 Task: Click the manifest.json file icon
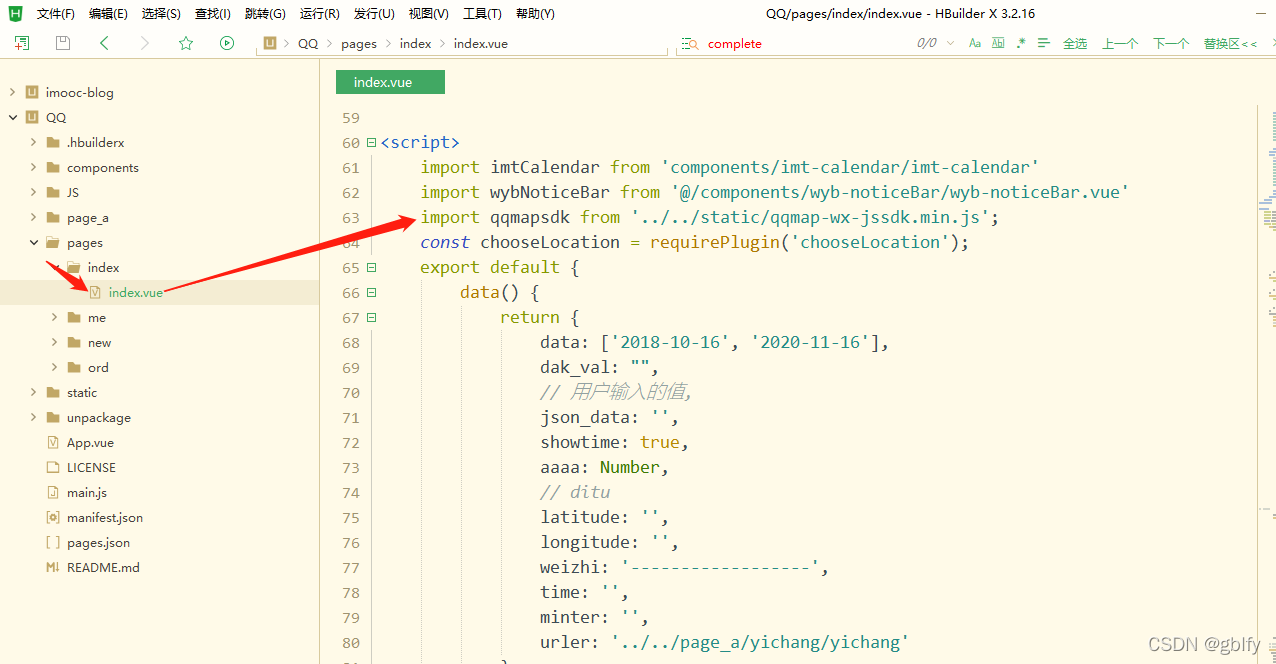coord(53,517)
